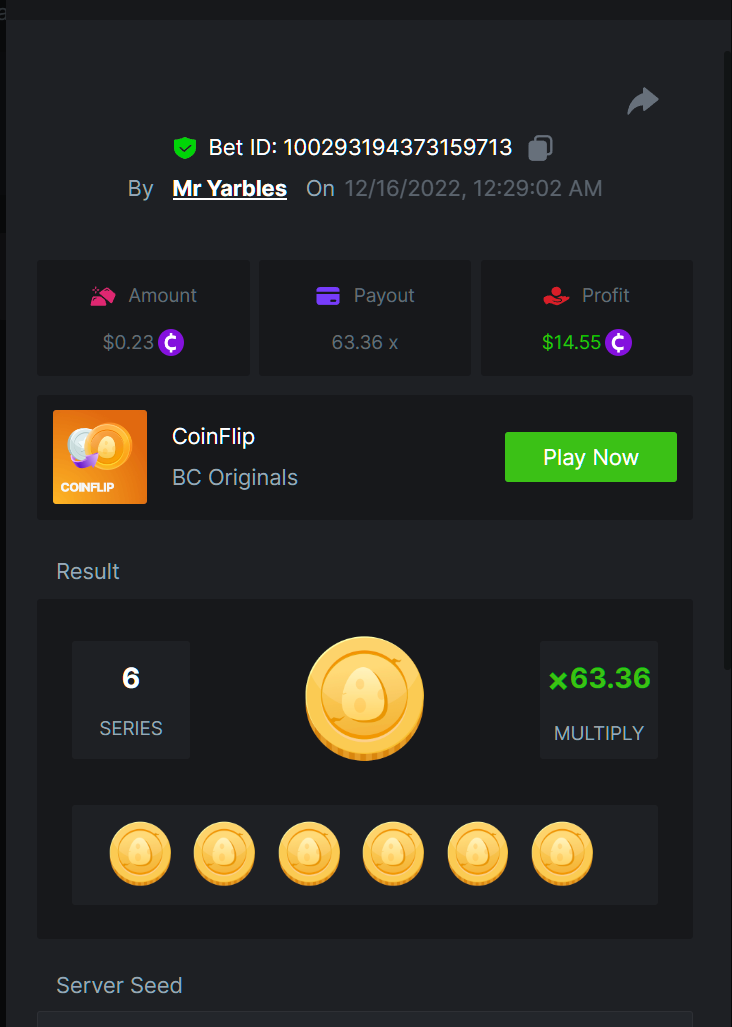Click the large gold result coin
Viewport: 732px width, 1027px height.
click(x=365, y=698)
